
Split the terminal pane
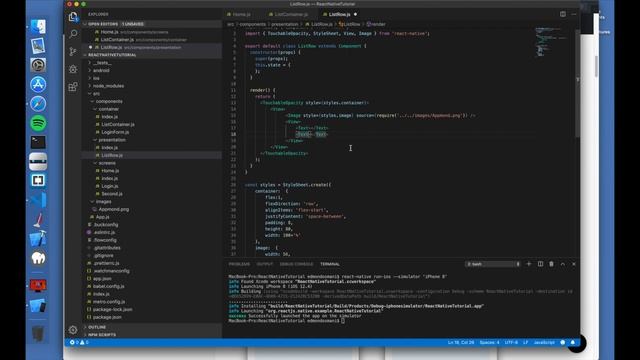click(x=540, y=264)
